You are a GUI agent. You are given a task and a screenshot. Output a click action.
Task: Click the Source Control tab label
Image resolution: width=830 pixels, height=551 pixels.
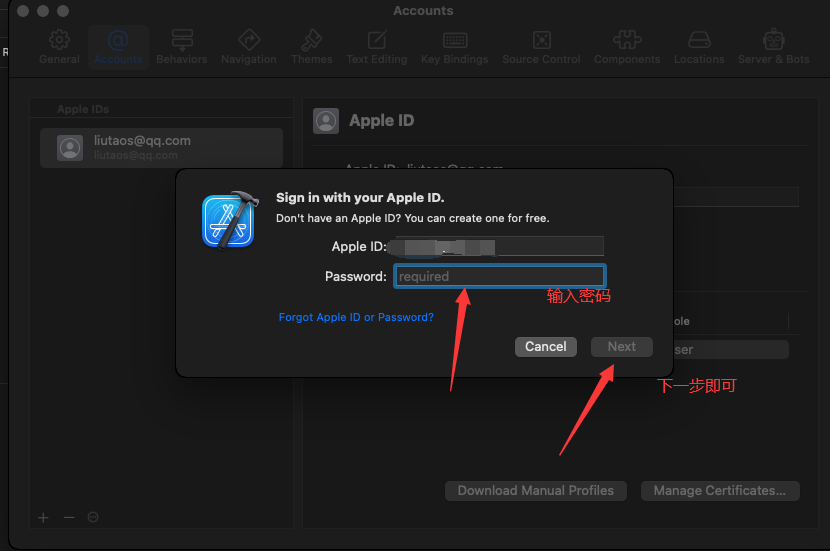pyautogui.click(x=542, y=59)
